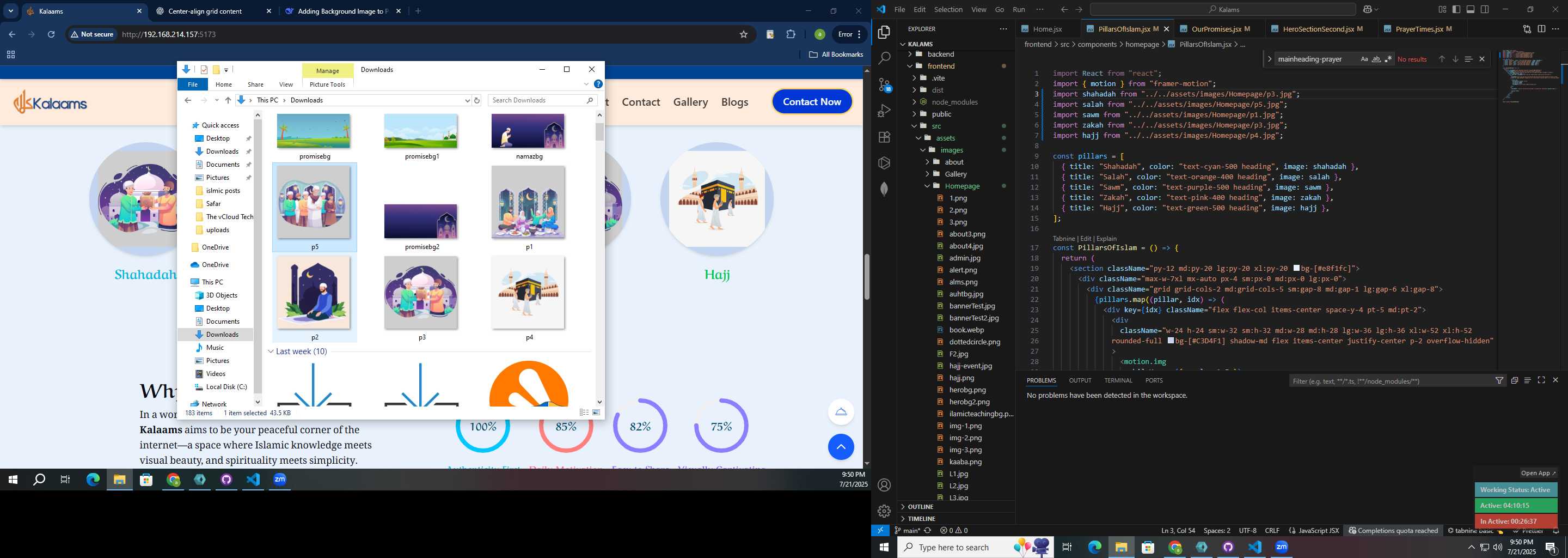Click the Synchronize Changes icon beside main* branch

point(928,531)
